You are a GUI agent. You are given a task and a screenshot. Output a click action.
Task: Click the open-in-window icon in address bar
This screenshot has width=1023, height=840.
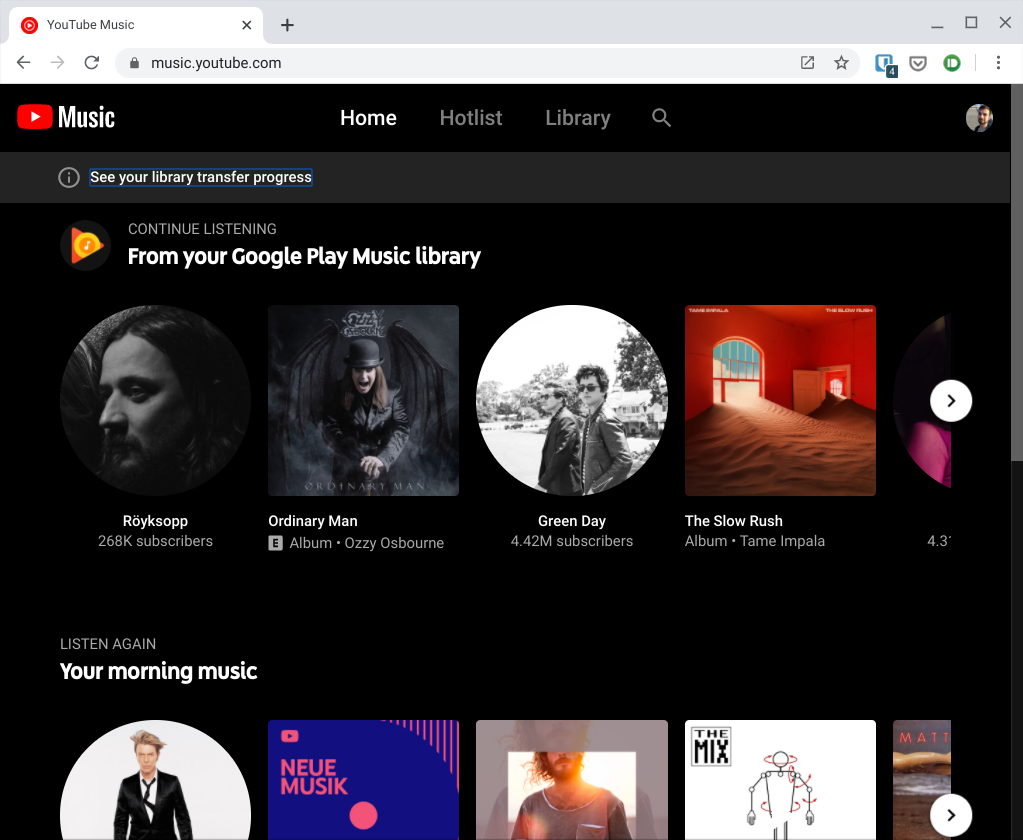coord(807,62)
